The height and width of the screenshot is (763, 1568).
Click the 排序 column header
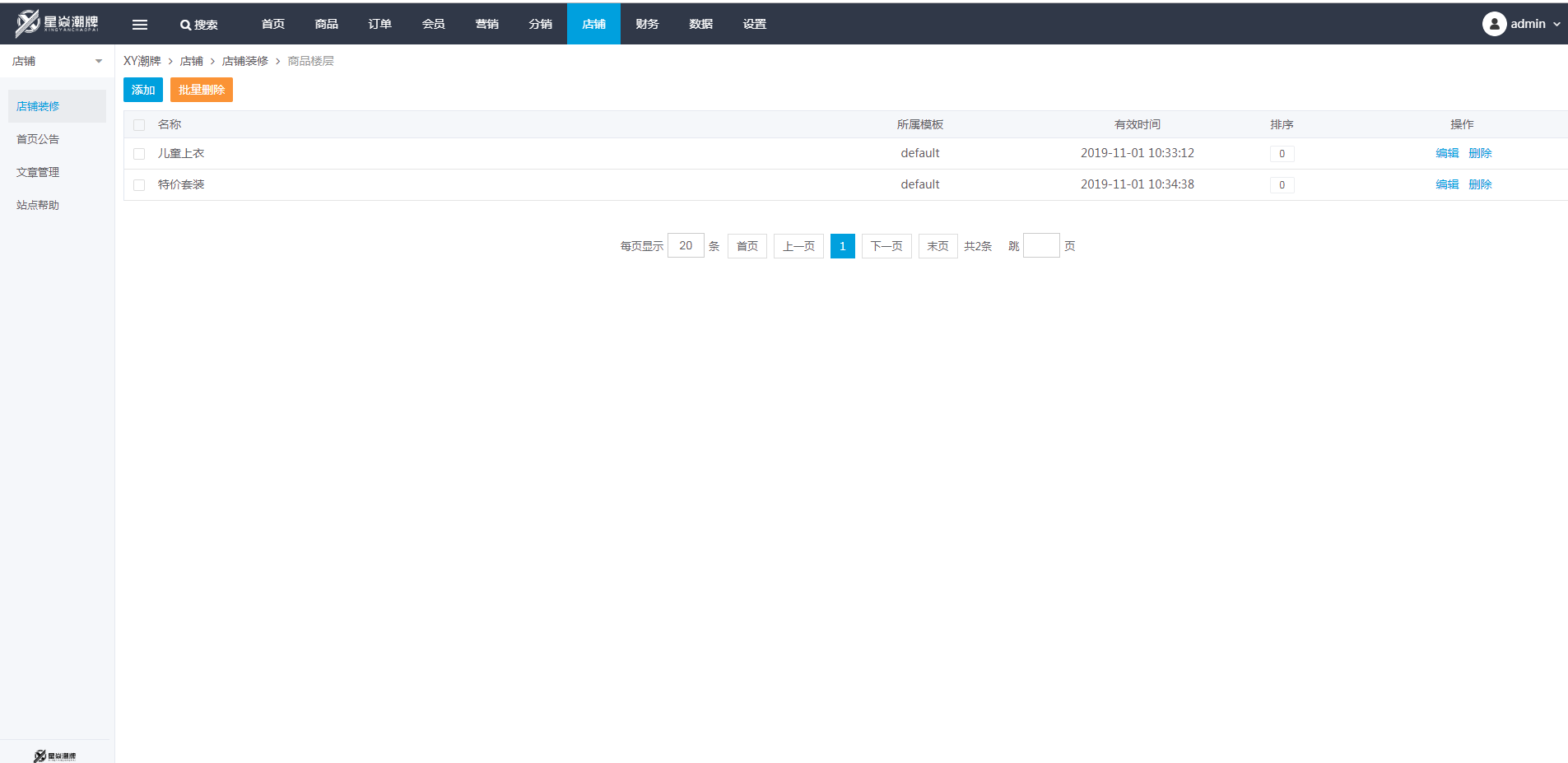(1282, 124)
